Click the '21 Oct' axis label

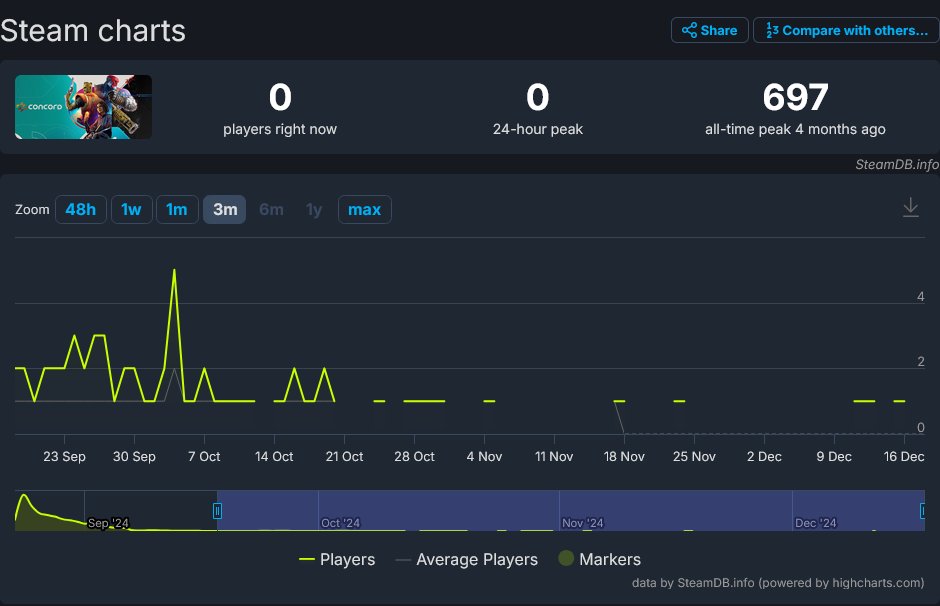(x=344, y=457)
